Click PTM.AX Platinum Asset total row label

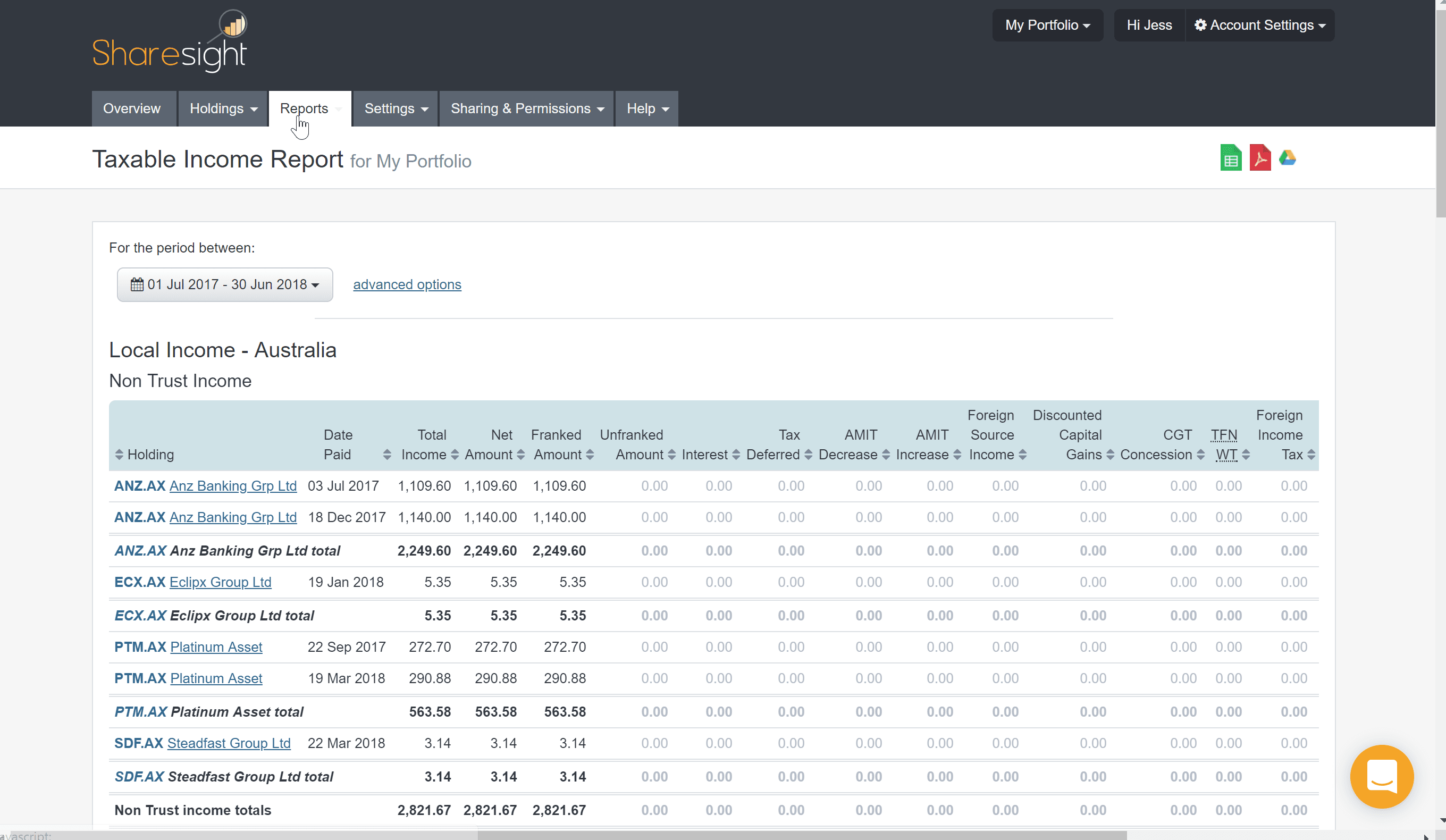click(209, 712)
